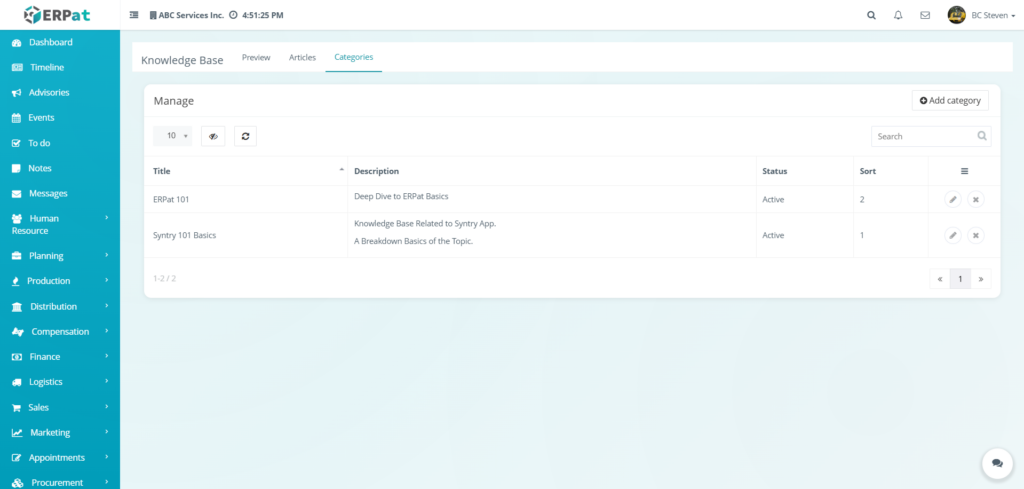
Task: Edit the ERPat 101 category
Action: (x=953, y=200)
